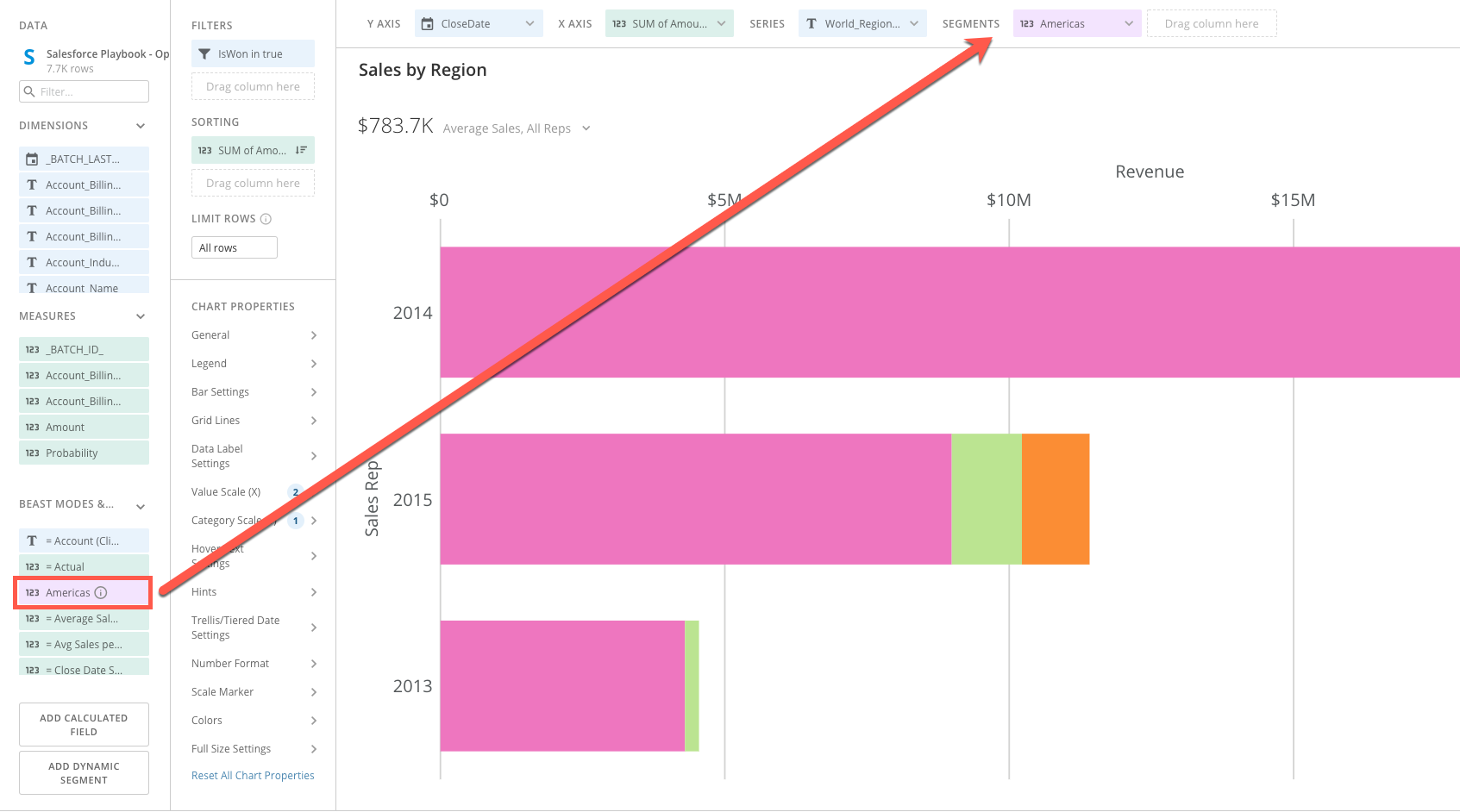
Task: Click the All rows limit input
Action: pos(234,247)
